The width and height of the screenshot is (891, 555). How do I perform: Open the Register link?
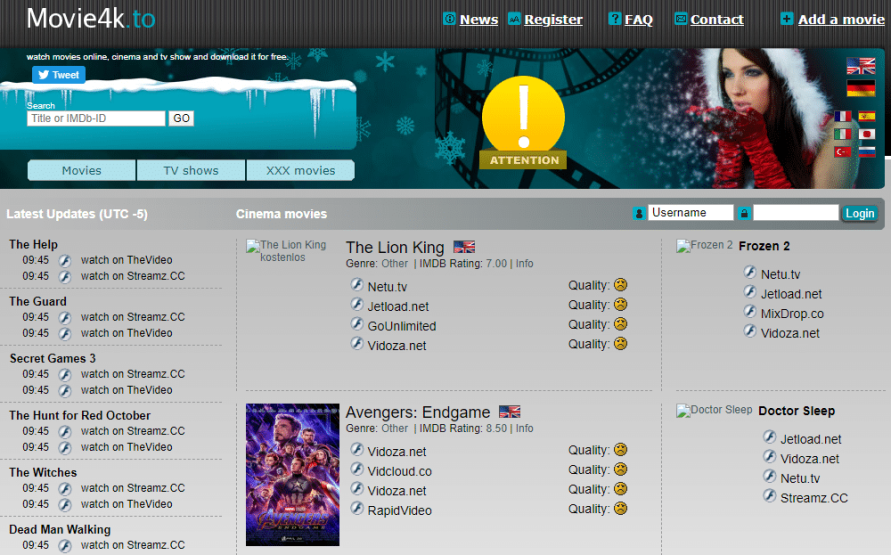pyautogui.click(x=553, y=19)
